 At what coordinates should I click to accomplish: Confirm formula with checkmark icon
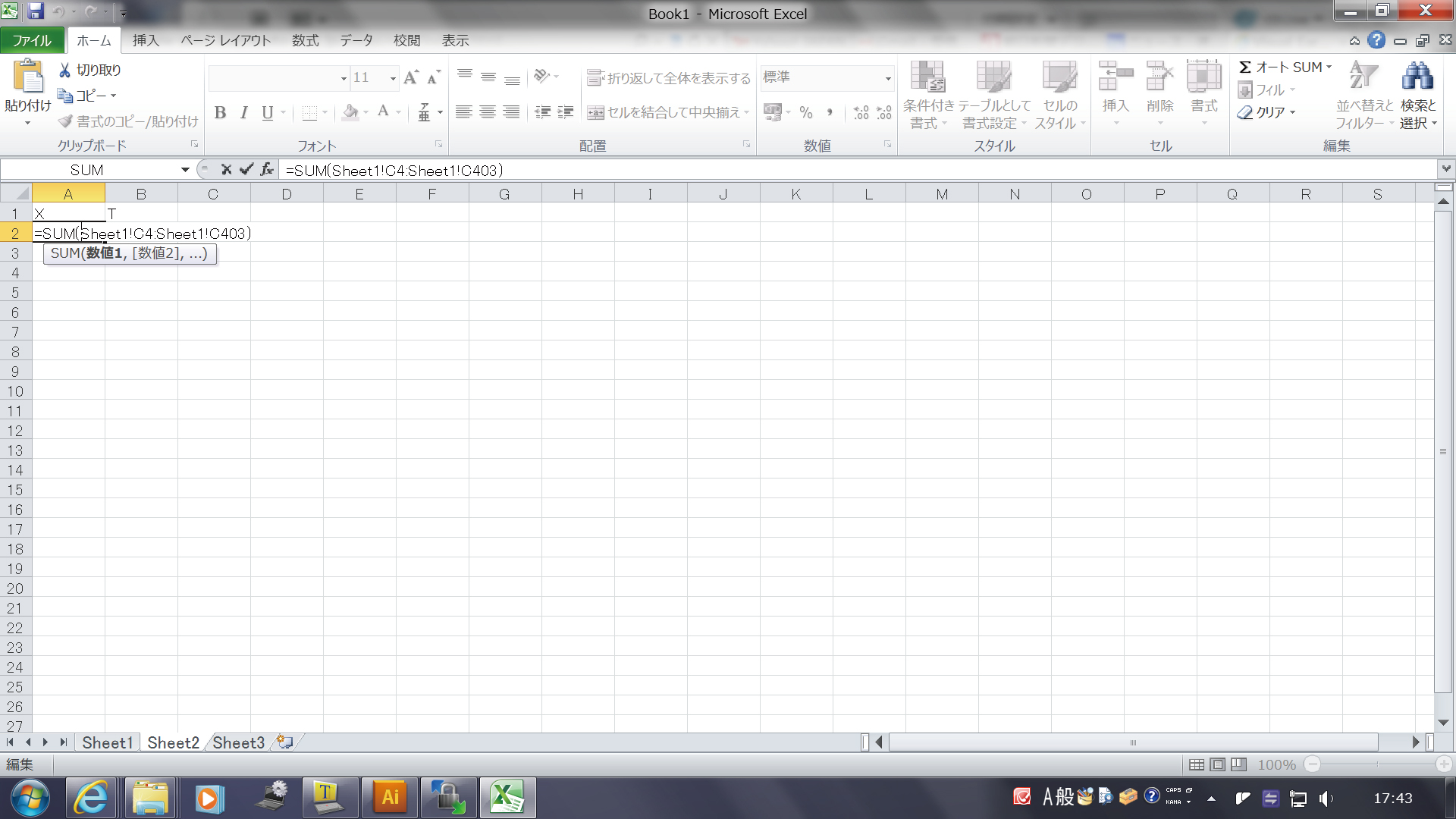pos(246,170)
